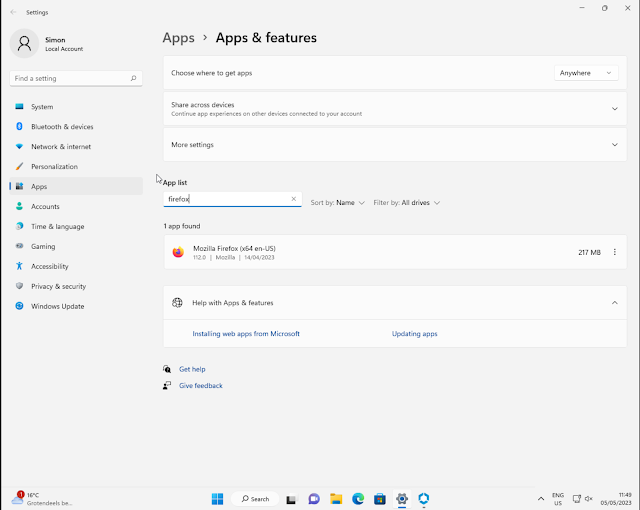Click the Accounts person icon
Viewport: 640px width, 510px height.
coord(19,206)
